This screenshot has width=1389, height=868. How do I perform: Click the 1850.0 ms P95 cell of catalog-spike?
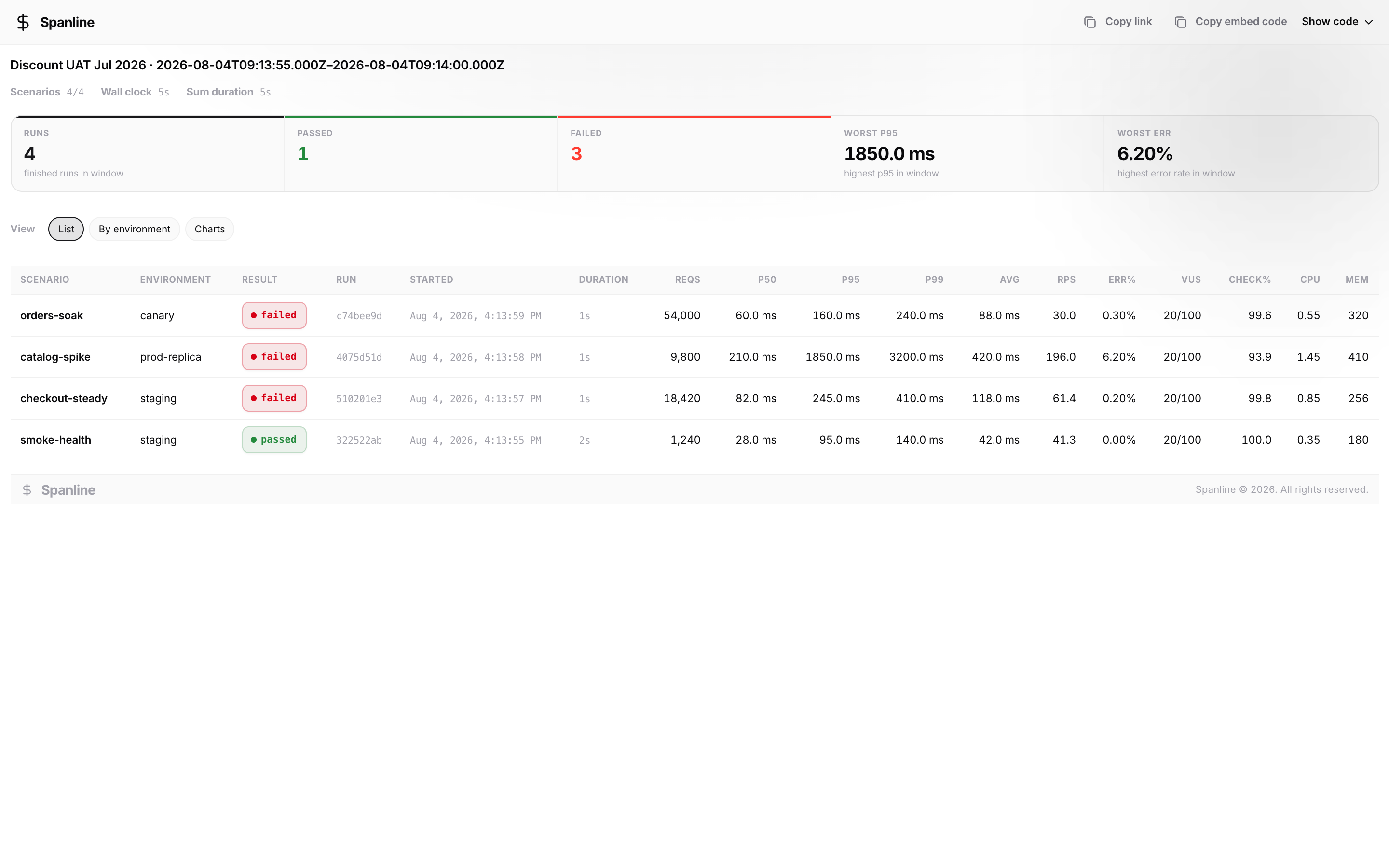[833, 357]
